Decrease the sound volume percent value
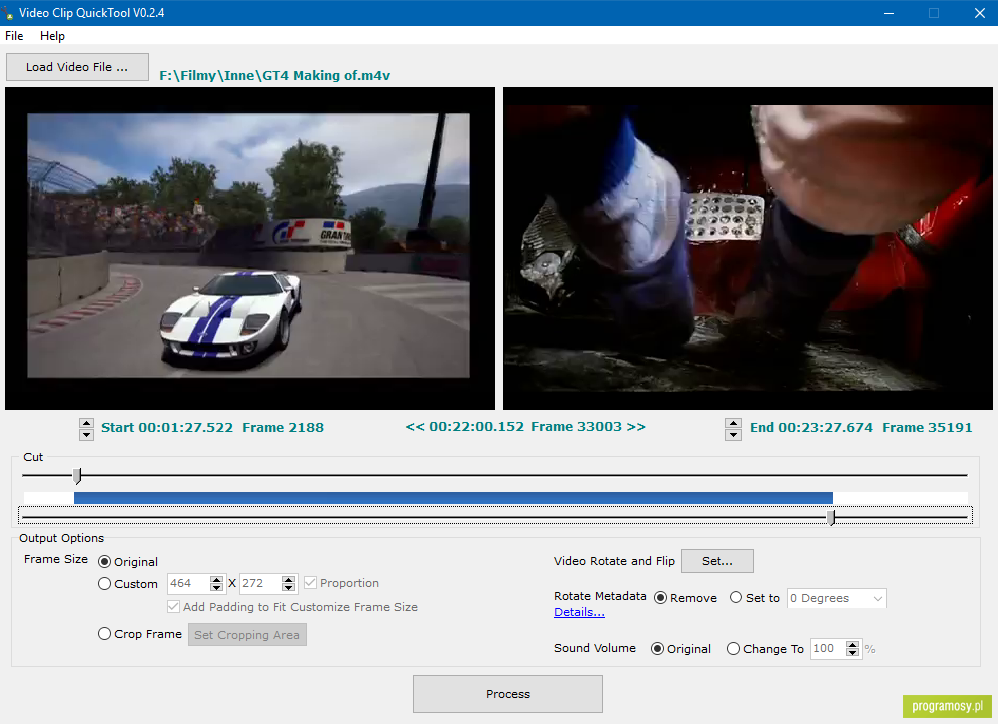This screenshot has height=724, width=998. (852, 653)
